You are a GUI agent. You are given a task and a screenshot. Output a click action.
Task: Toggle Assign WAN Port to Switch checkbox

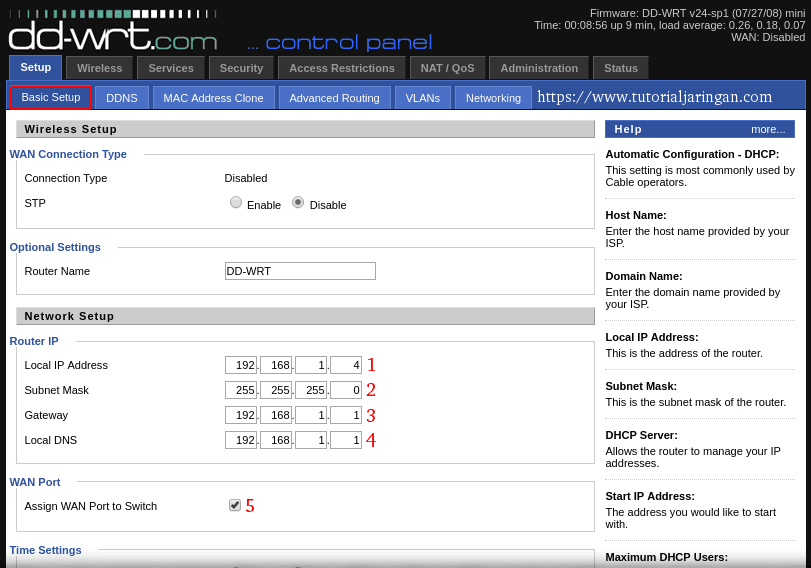pos(235,505)
